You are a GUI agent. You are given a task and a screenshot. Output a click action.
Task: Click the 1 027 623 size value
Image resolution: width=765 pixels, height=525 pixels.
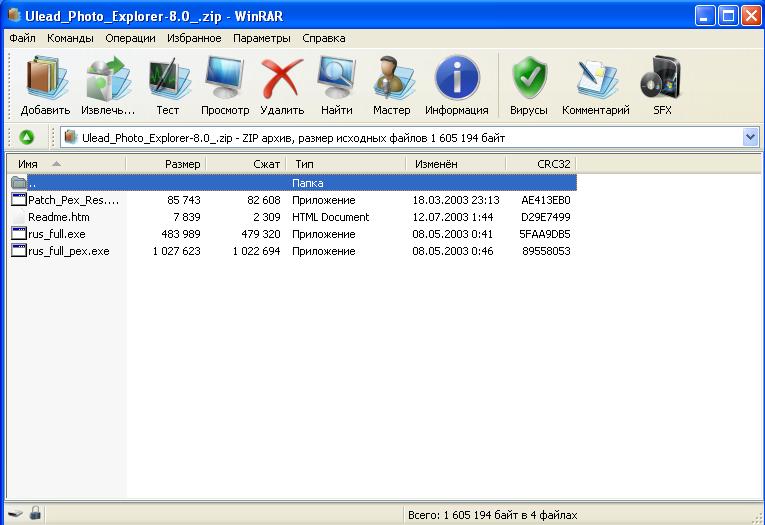pos(177,251)
